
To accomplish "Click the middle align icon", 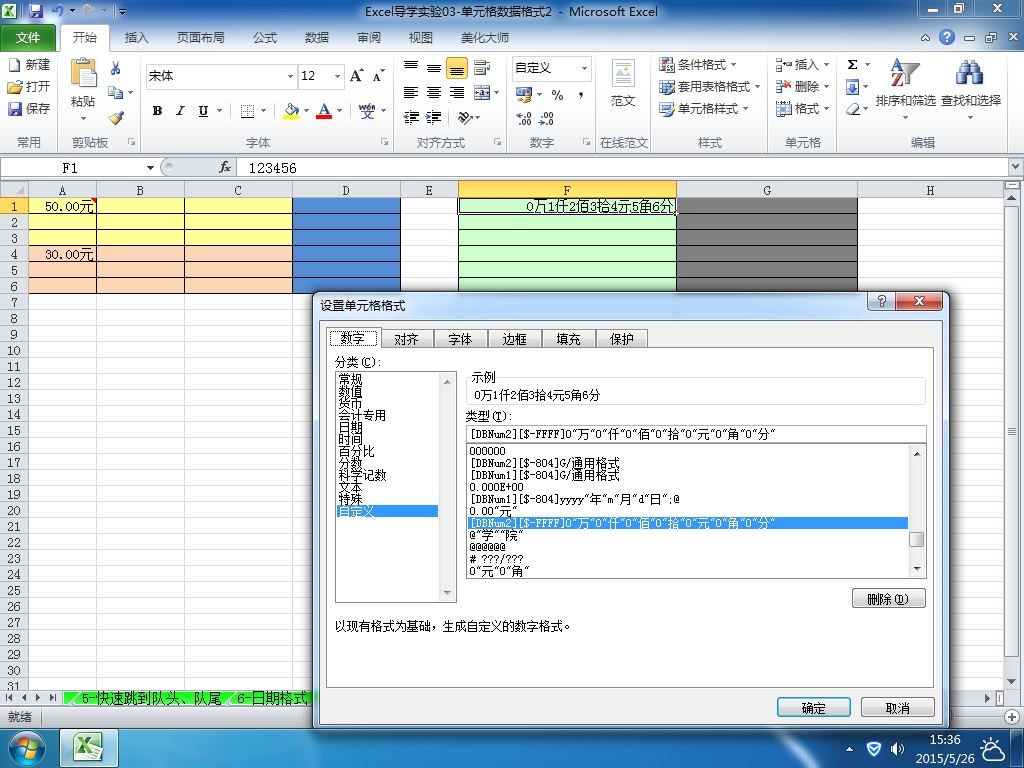I will tap(434, 67).
